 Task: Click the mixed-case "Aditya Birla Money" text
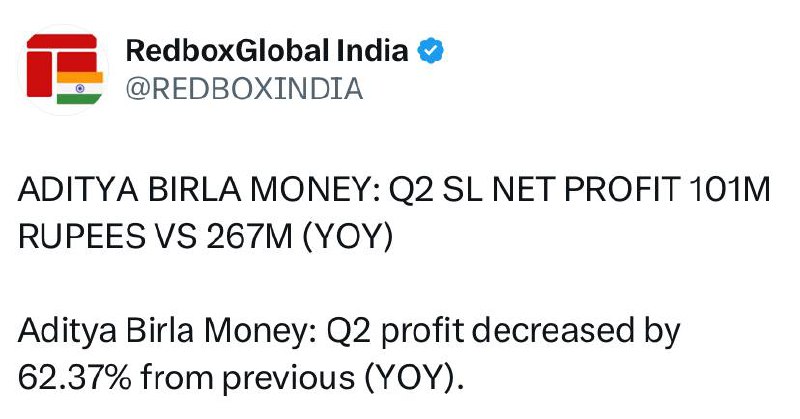151,330
